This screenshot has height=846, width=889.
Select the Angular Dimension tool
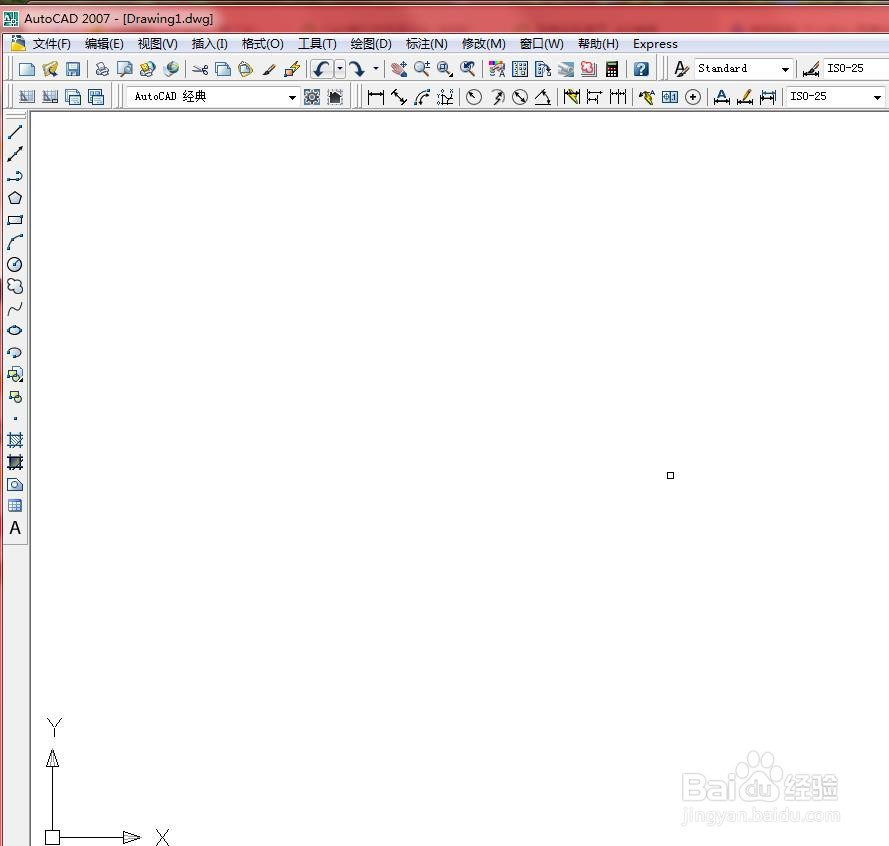point(543,97)
